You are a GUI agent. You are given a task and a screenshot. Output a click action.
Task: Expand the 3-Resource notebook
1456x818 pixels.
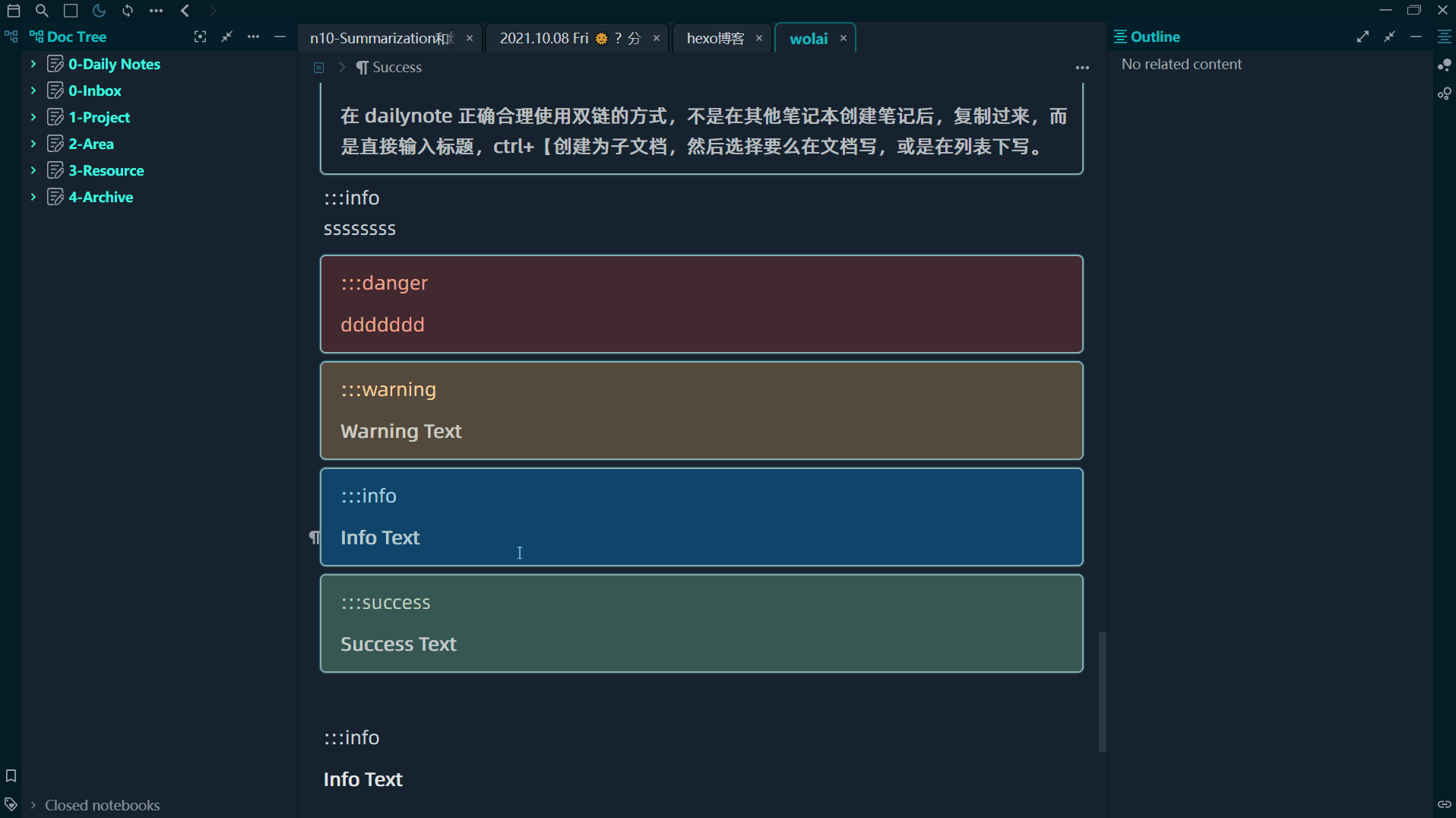pos(33,170)
